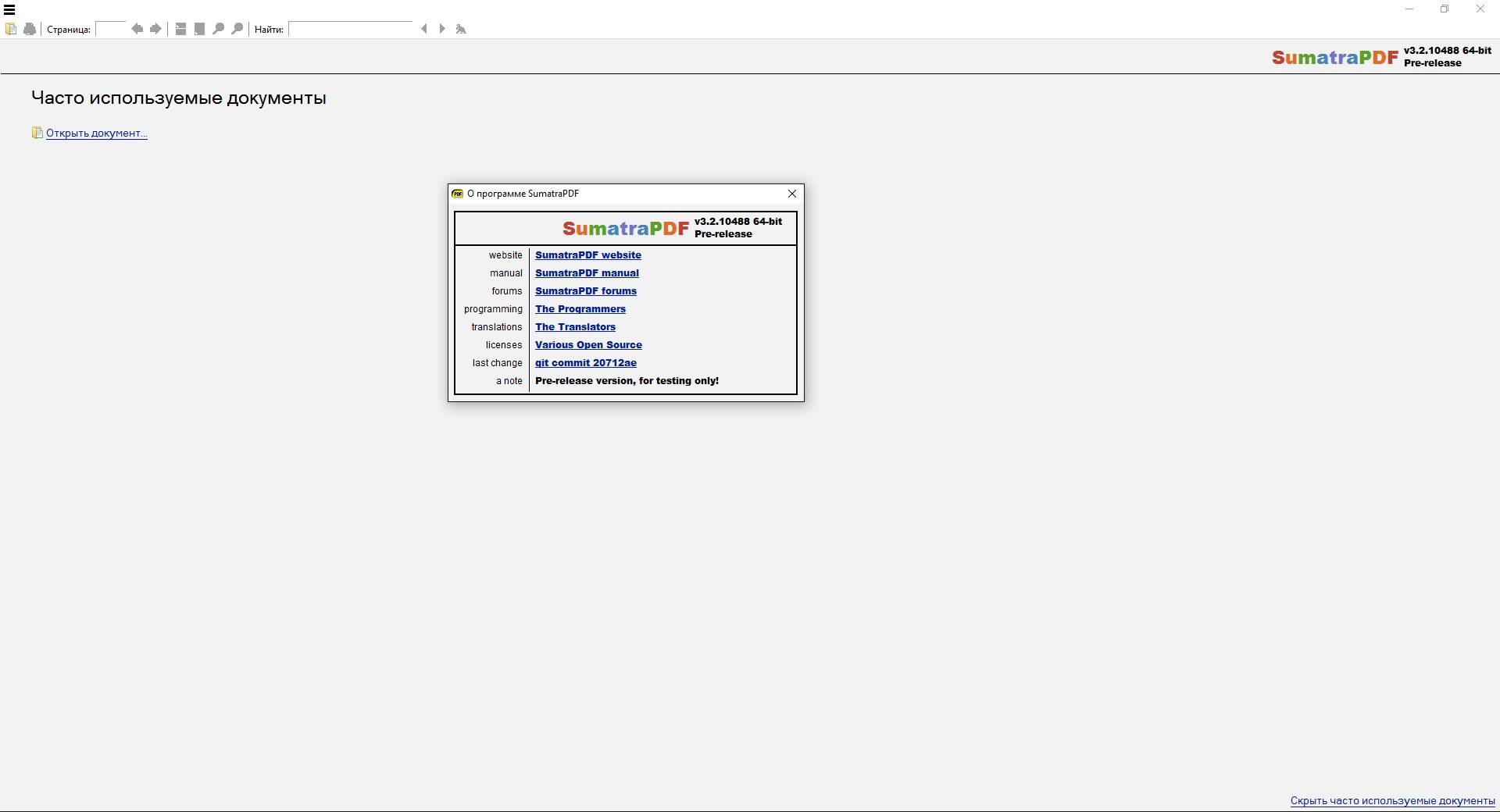
Task: Select Fit Page view icon
Action: (x=199, y=29)
